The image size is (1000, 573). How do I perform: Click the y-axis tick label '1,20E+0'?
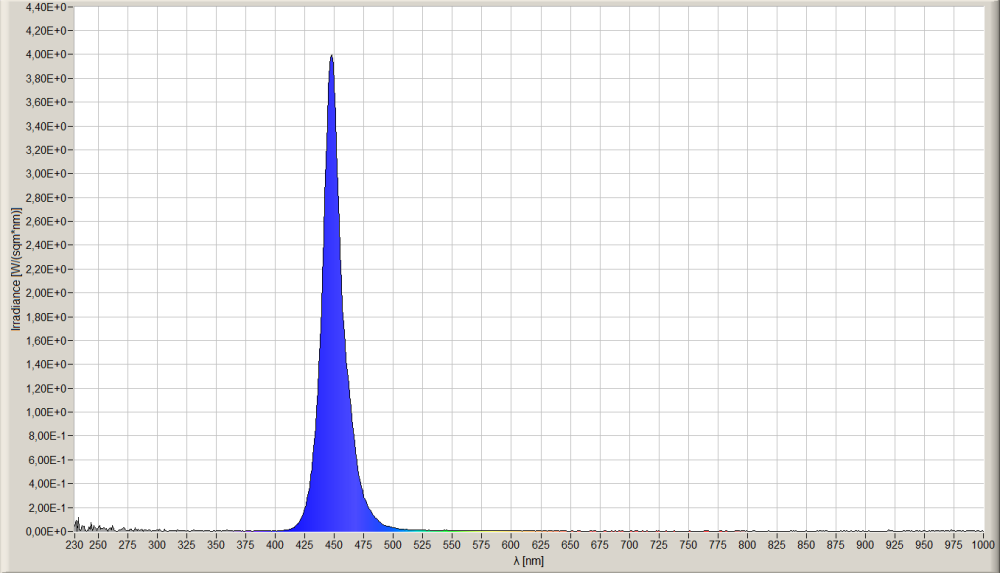(47, 389)
